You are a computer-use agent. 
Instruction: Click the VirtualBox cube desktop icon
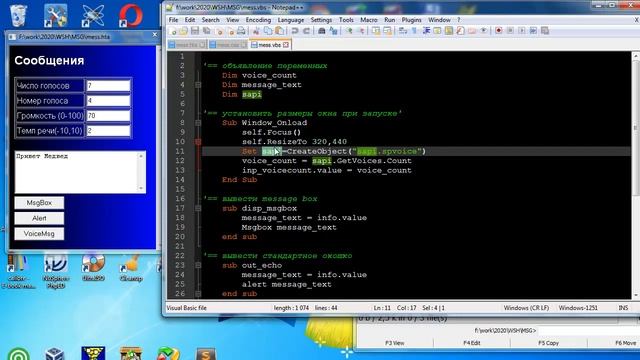tap(55, 353)
